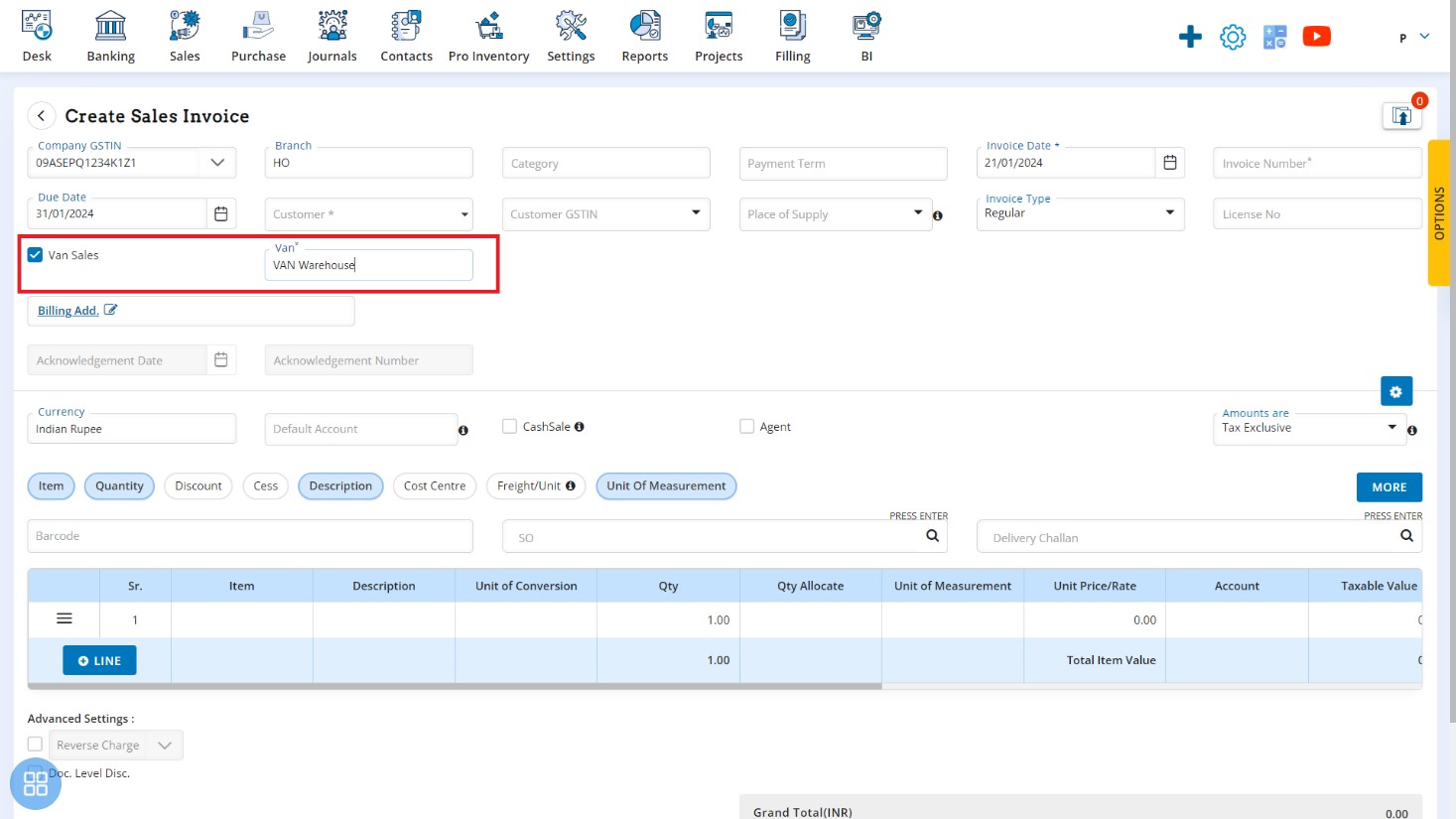Click the blue plus quick-create icon

coord(1190,37)
